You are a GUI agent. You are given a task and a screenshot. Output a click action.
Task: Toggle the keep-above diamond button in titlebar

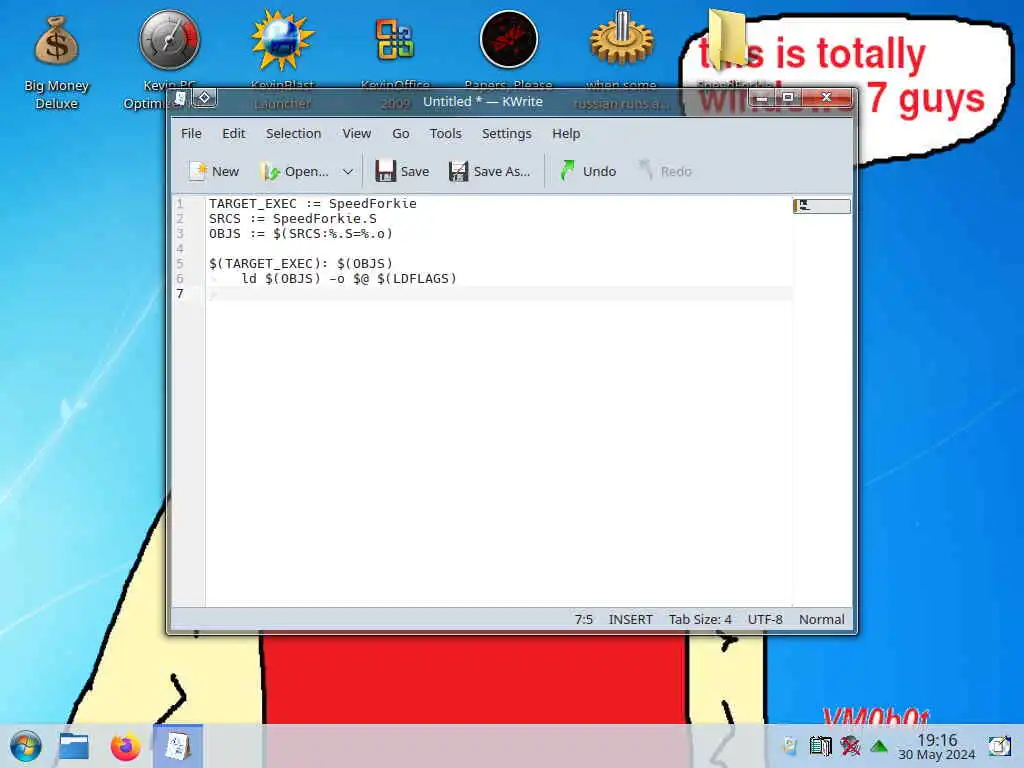tap(204, 98)
